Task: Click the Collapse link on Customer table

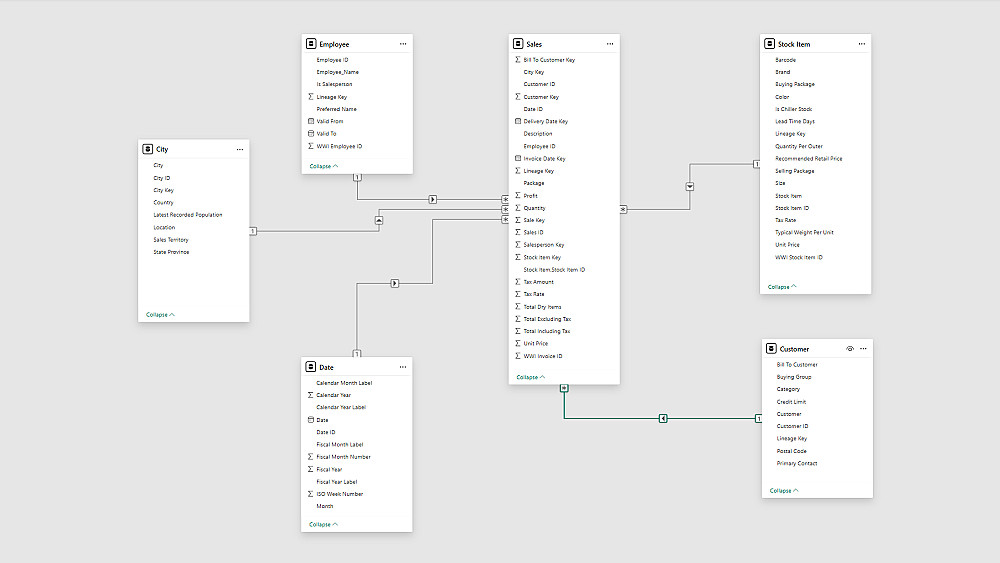Action: (785, 491)
